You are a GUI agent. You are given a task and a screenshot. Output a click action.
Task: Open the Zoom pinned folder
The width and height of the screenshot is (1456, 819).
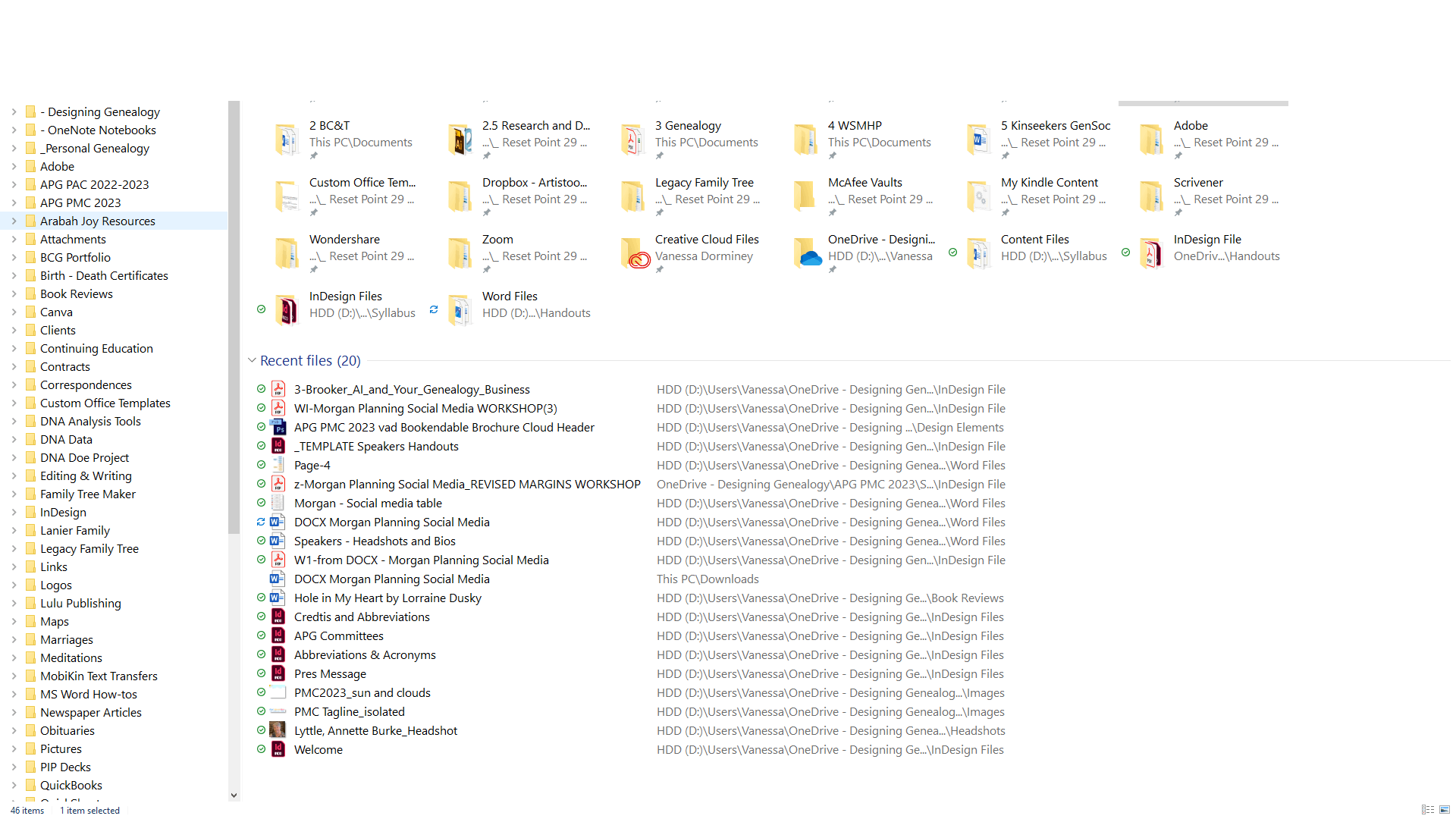(519, 253)
